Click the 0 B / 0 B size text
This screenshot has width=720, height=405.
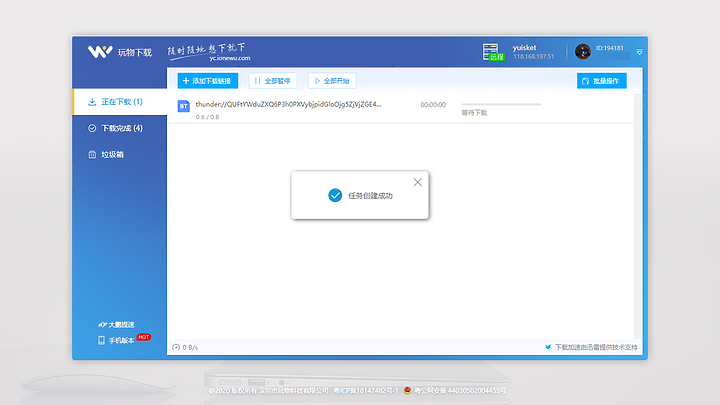(x=208, y=117)
